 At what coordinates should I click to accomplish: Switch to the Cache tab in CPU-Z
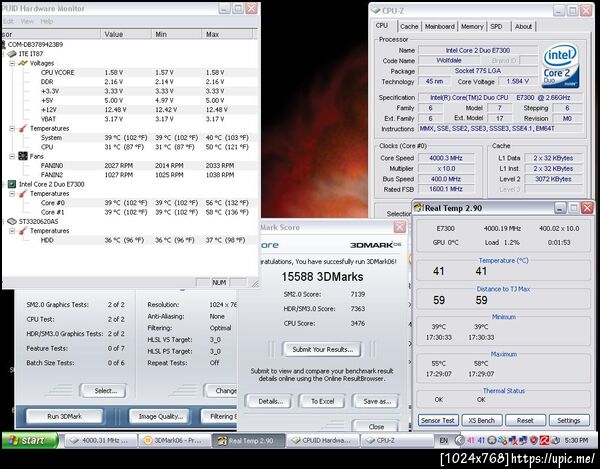[x=409, y=26]
